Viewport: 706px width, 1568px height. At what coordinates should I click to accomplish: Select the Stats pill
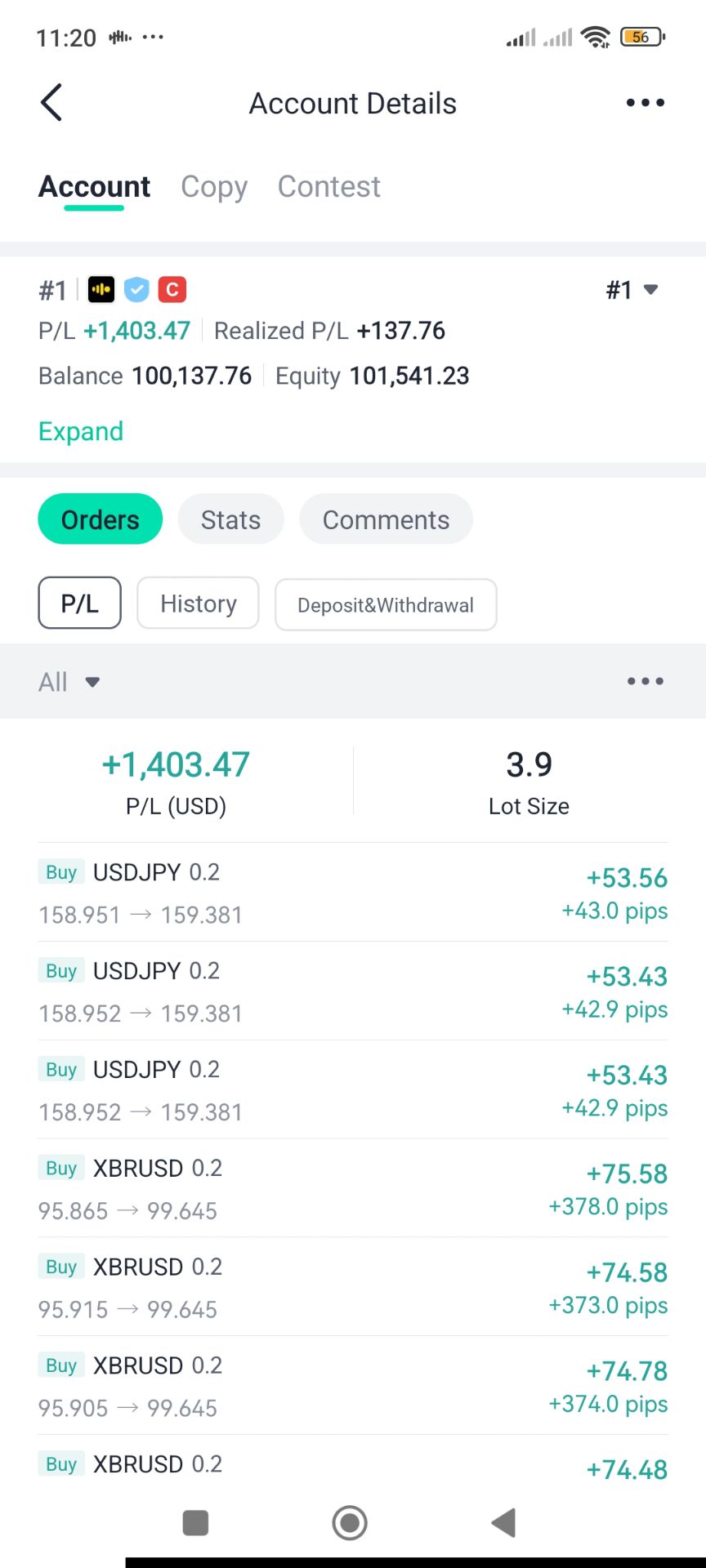pyautogui.click(x=230, y=519)
